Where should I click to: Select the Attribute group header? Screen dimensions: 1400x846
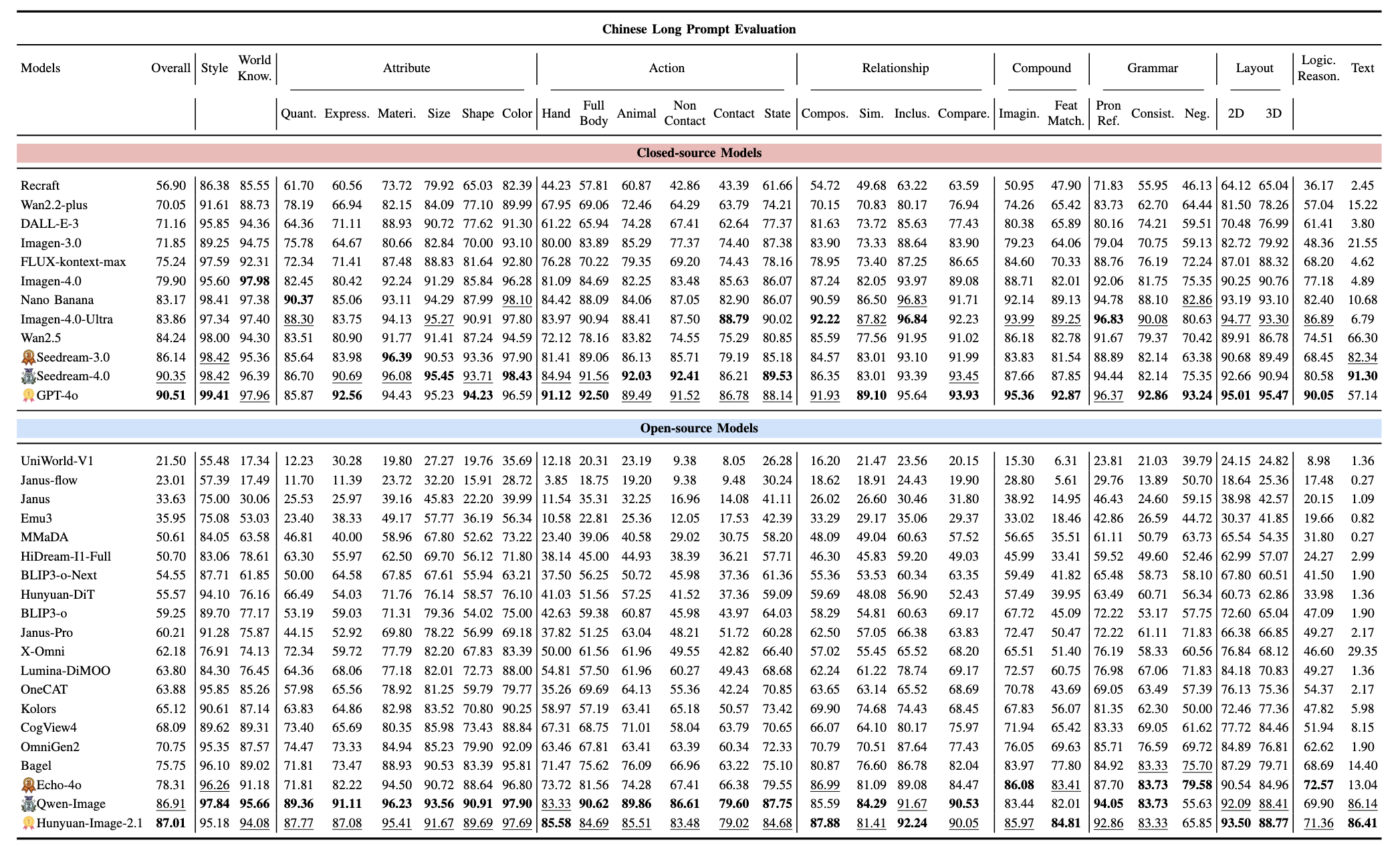pyautogui.click(x=406, y=68)
